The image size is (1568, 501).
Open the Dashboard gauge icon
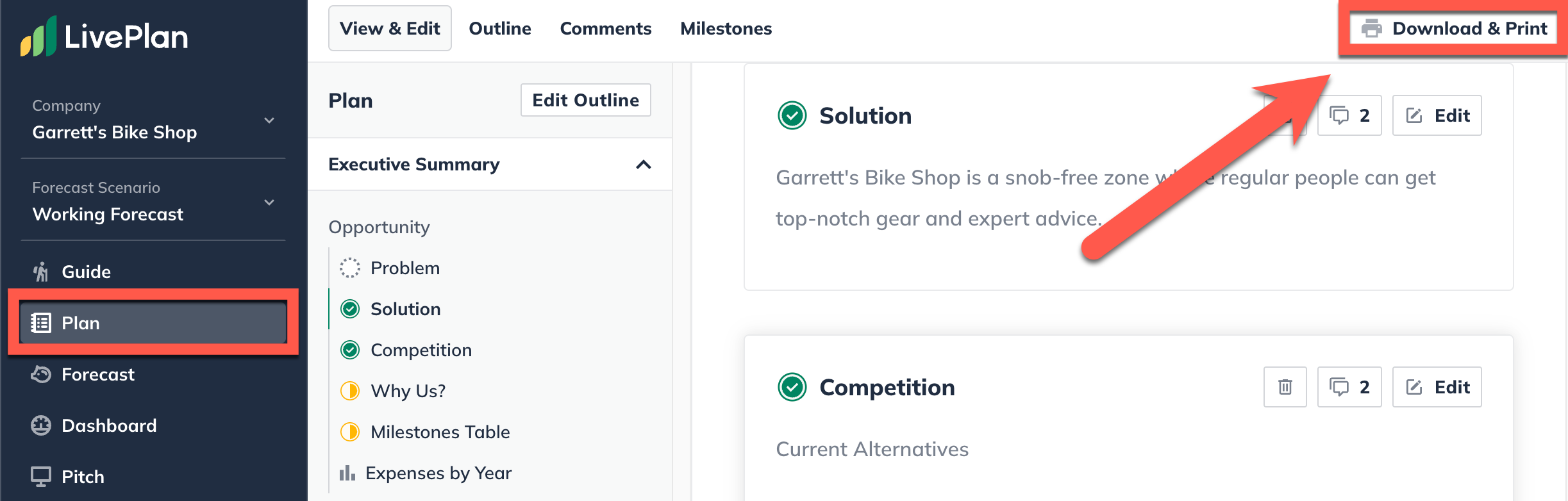[41, 425]
